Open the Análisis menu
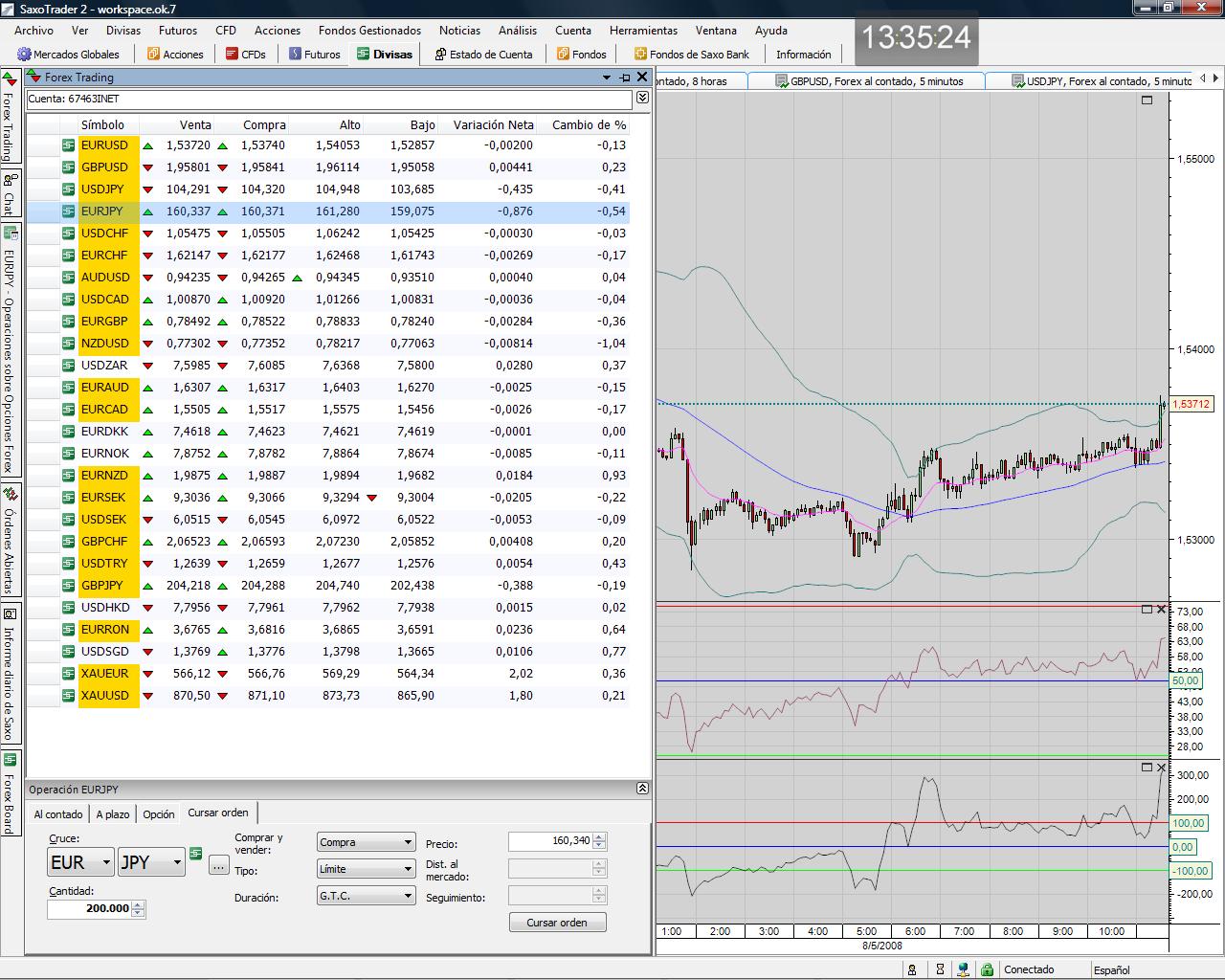Image resolution: width=1225 pixels, height=980 pixels. point(518,31)
